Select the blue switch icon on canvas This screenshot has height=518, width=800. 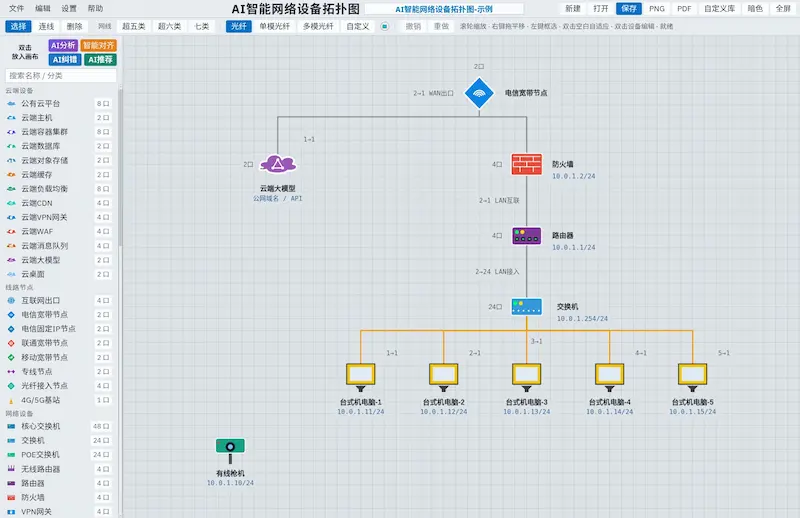(x=527, y=307)
